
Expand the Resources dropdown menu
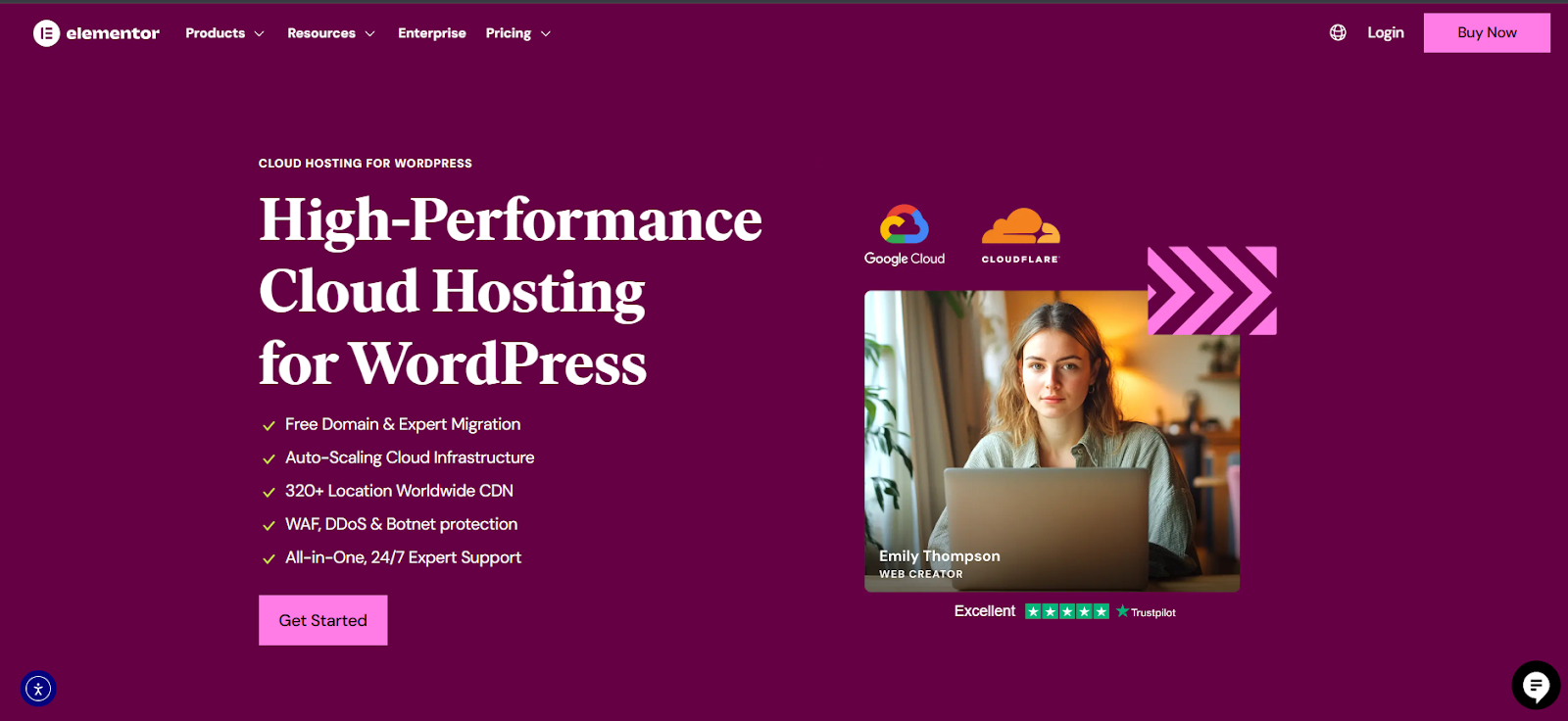330,33
